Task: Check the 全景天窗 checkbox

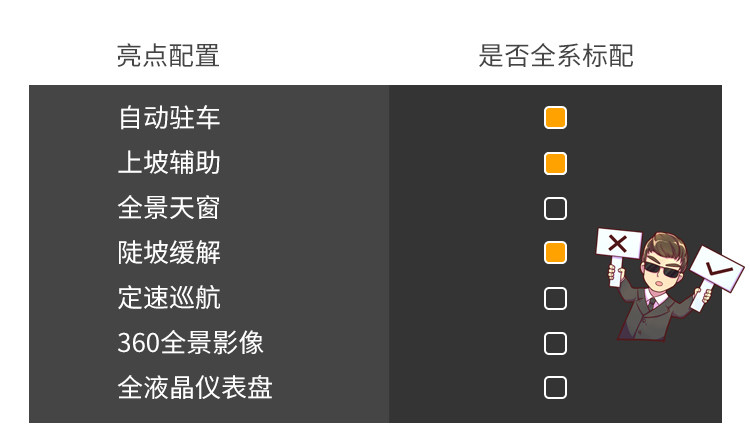Action: [x=555, y=208]
